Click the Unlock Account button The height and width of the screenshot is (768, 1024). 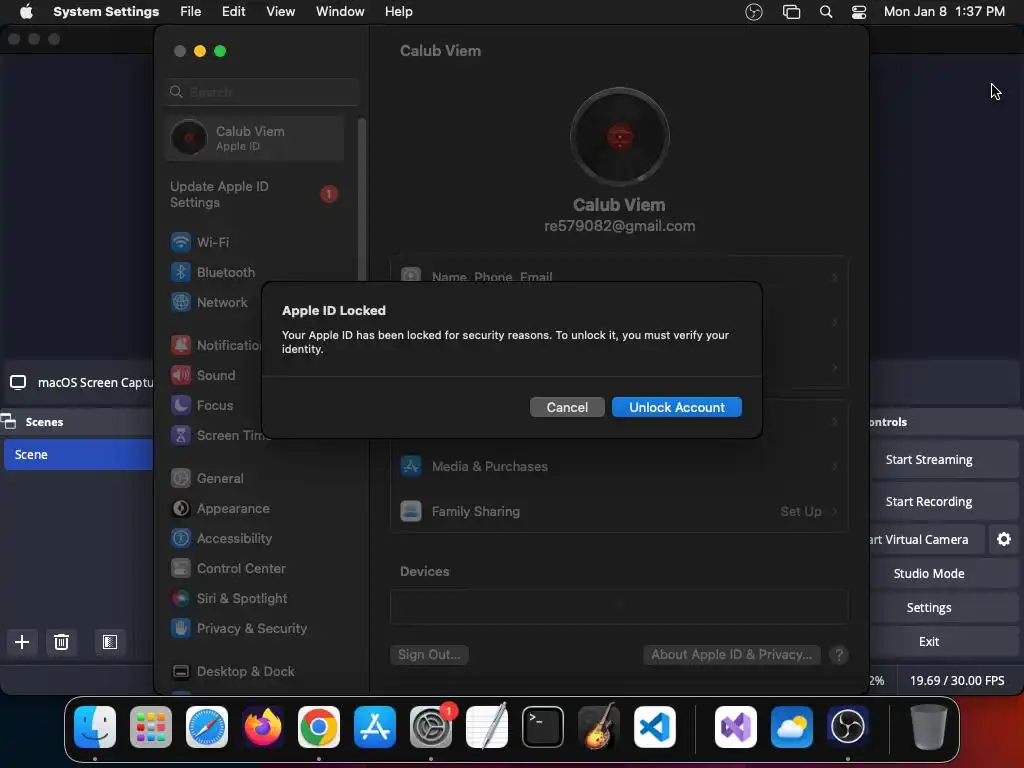pyautogui.click(x=677, y=407)
